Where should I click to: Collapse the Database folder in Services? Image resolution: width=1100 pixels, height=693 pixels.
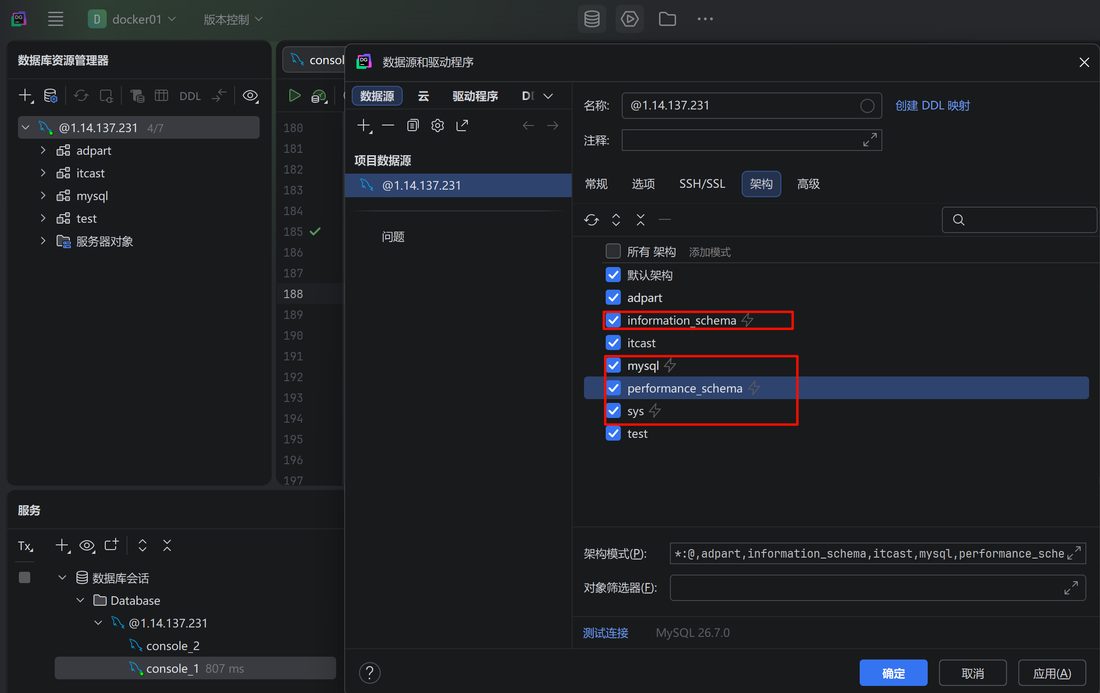point(80,600)
